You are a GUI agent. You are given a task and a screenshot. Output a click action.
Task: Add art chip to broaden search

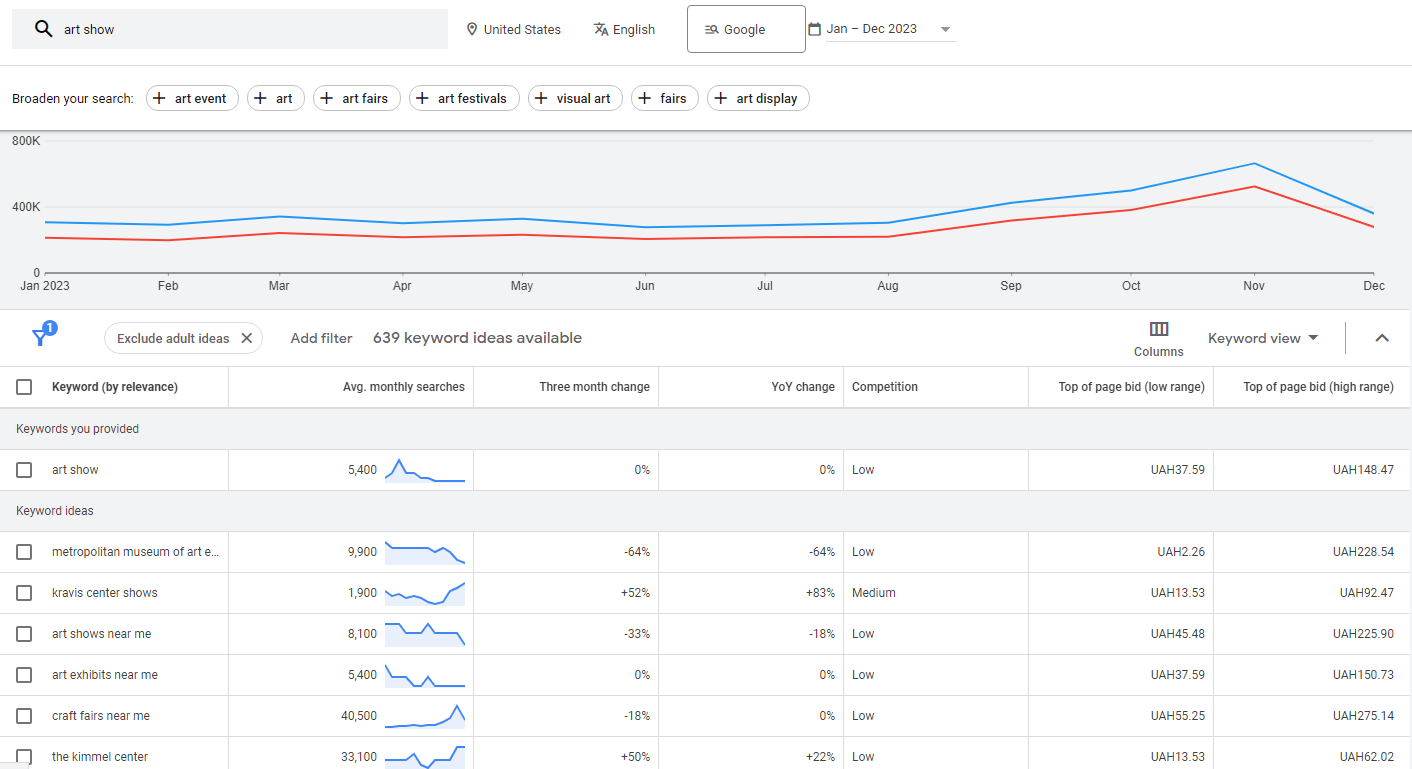[x=276, y=98]
